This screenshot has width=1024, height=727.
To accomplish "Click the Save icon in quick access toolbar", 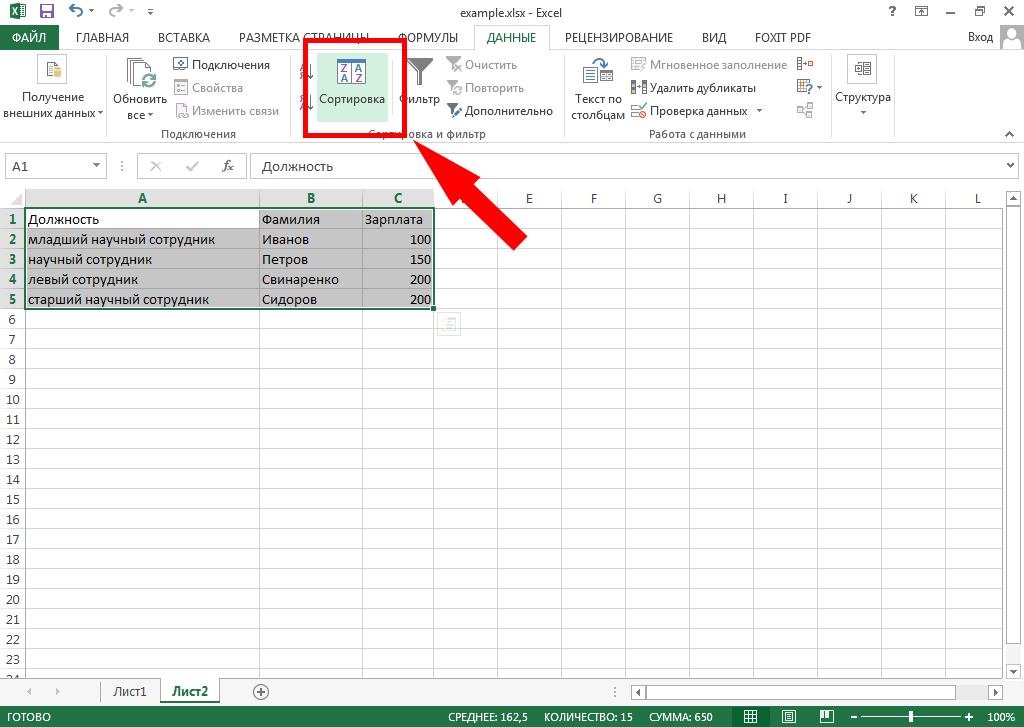I will tap(46, 12).
